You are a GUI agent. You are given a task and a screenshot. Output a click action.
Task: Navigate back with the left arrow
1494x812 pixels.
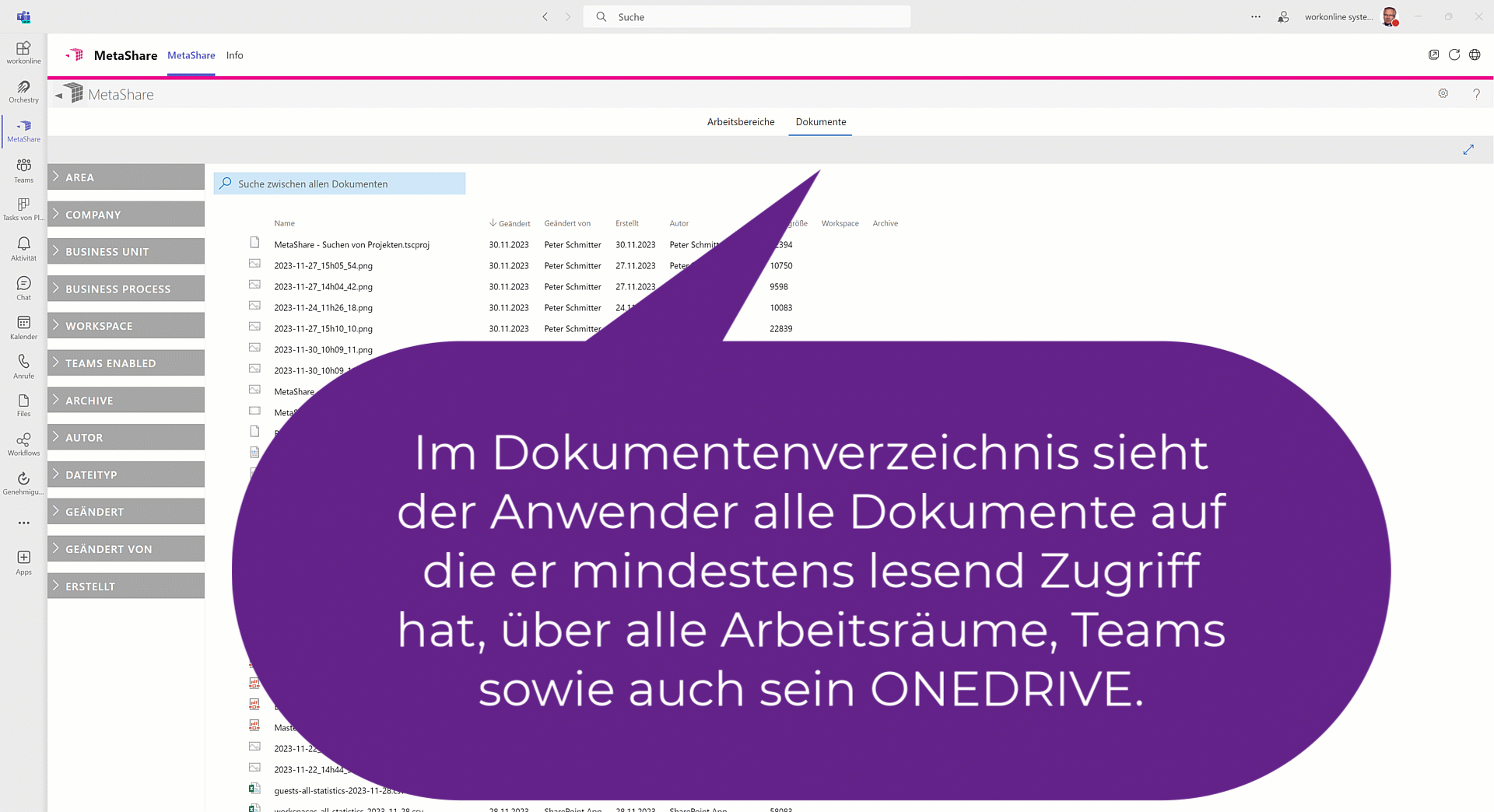tap(545, 17)
